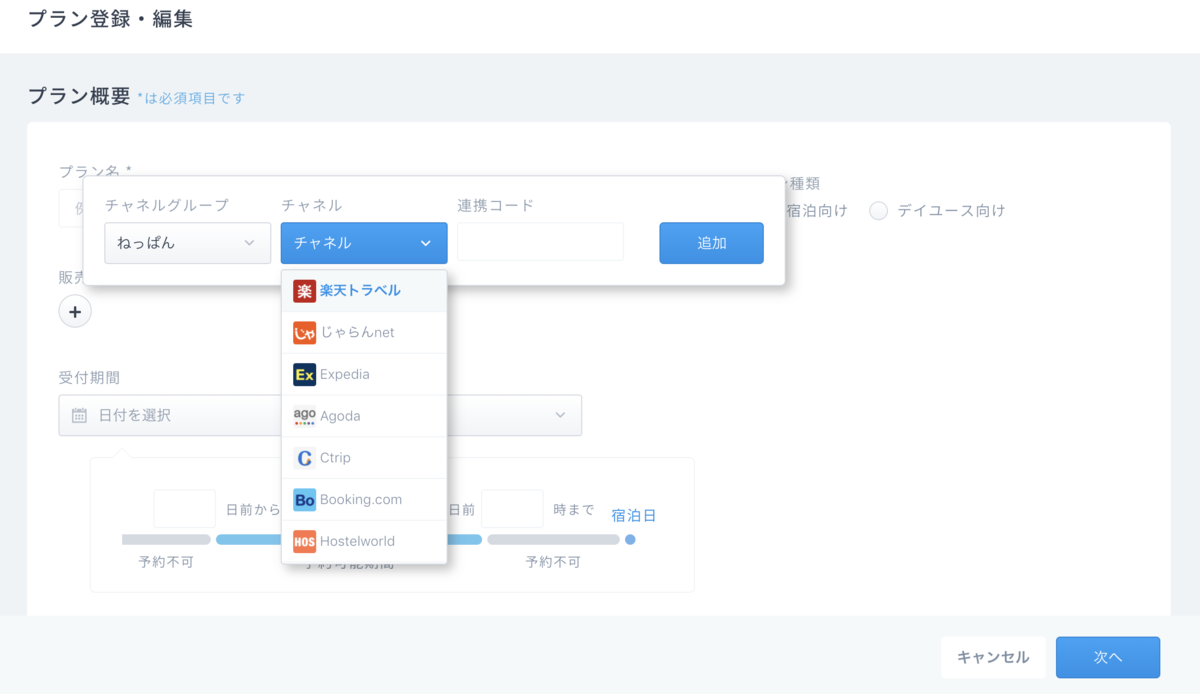Screen dimensions: 1200x694
Task: Click the Jalan net logo icon
Action: pos(304,333)
